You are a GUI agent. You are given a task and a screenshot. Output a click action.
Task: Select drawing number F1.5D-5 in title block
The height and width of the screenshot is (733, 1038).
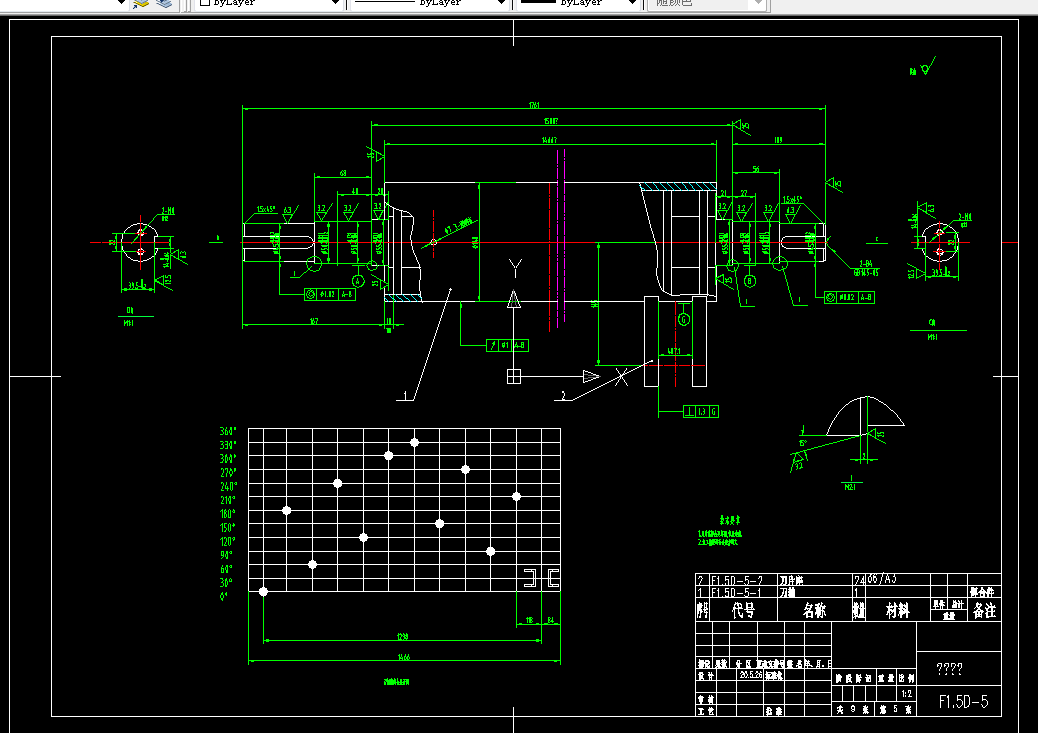click(963, 702)
